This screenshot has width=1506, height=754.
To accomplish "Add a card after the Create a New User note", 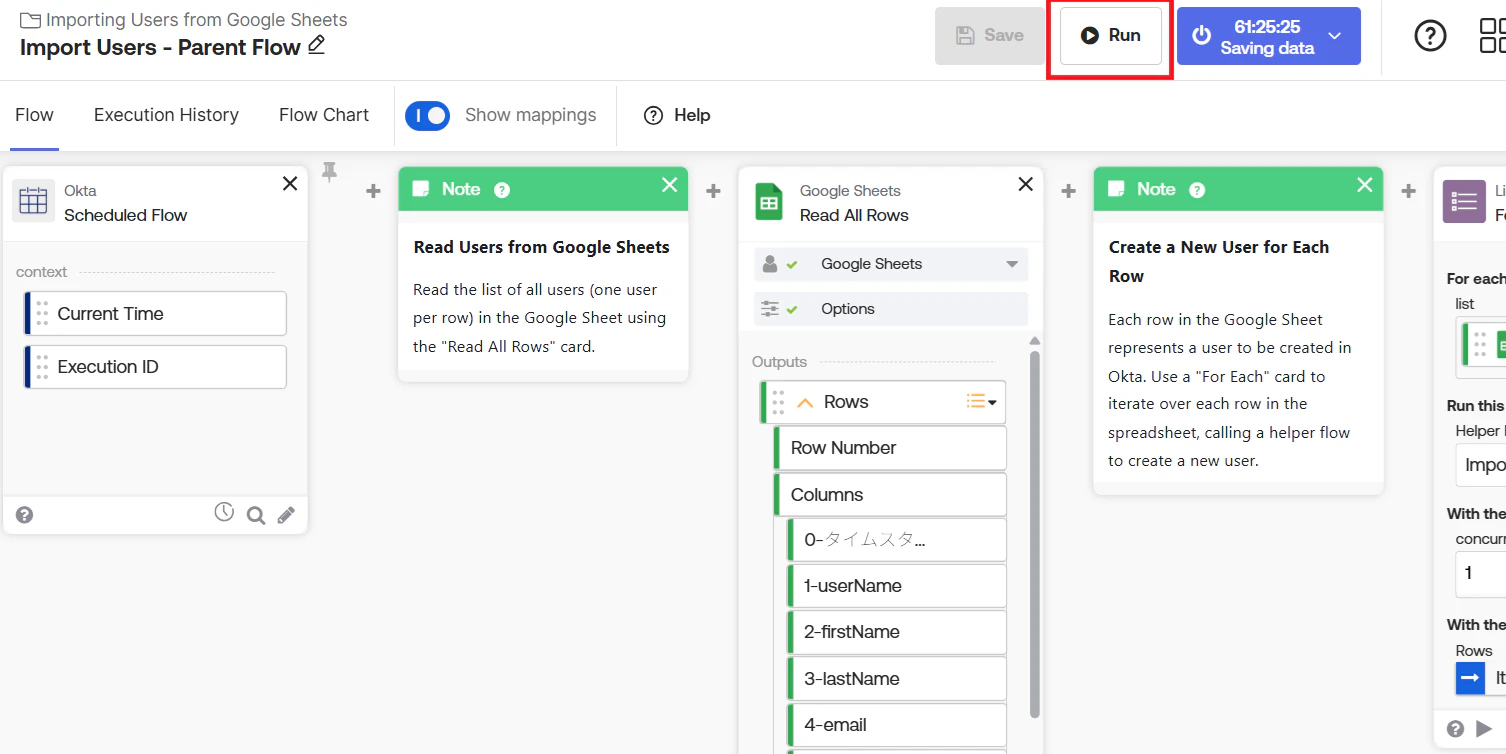I will pos(1408,191).
